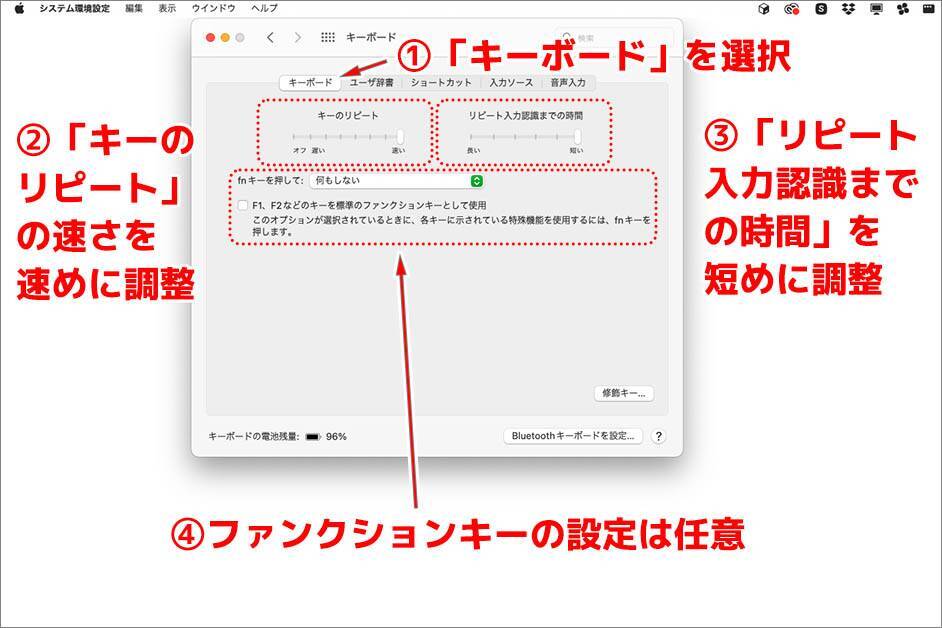Click the キーのリピート label
Viewport: 942px width, 628px height.
348,115
